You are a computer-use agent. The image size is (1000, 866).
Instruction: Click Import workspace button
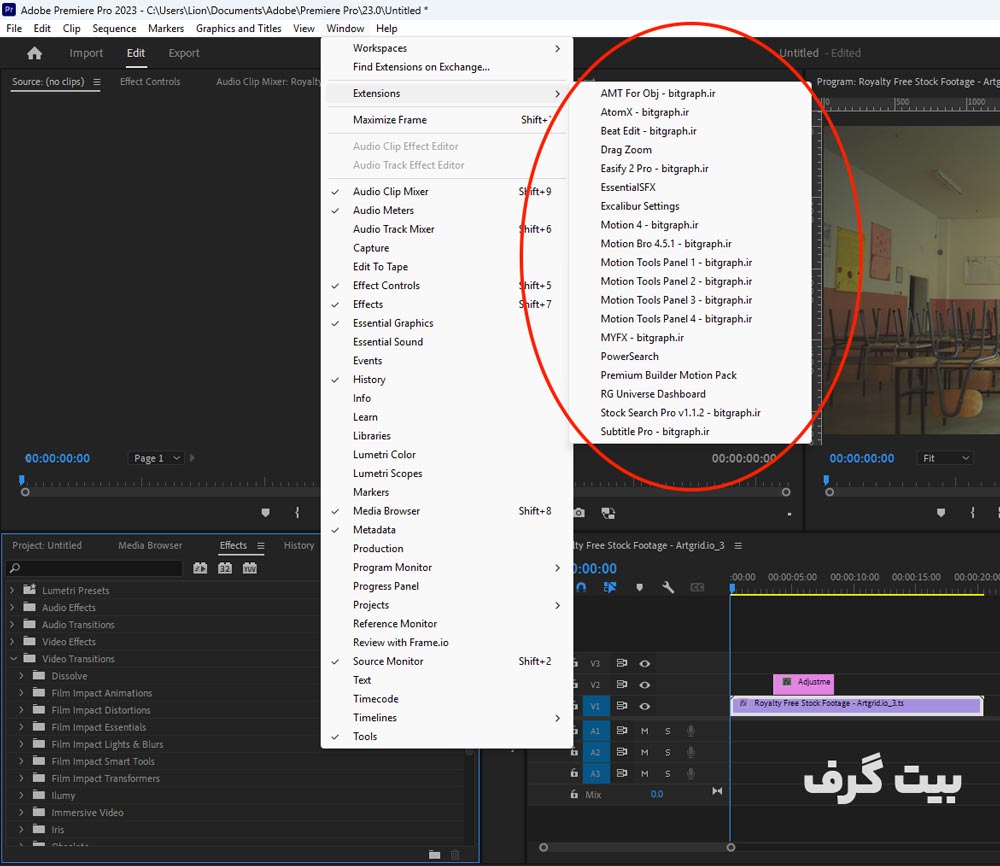point(86,53)
